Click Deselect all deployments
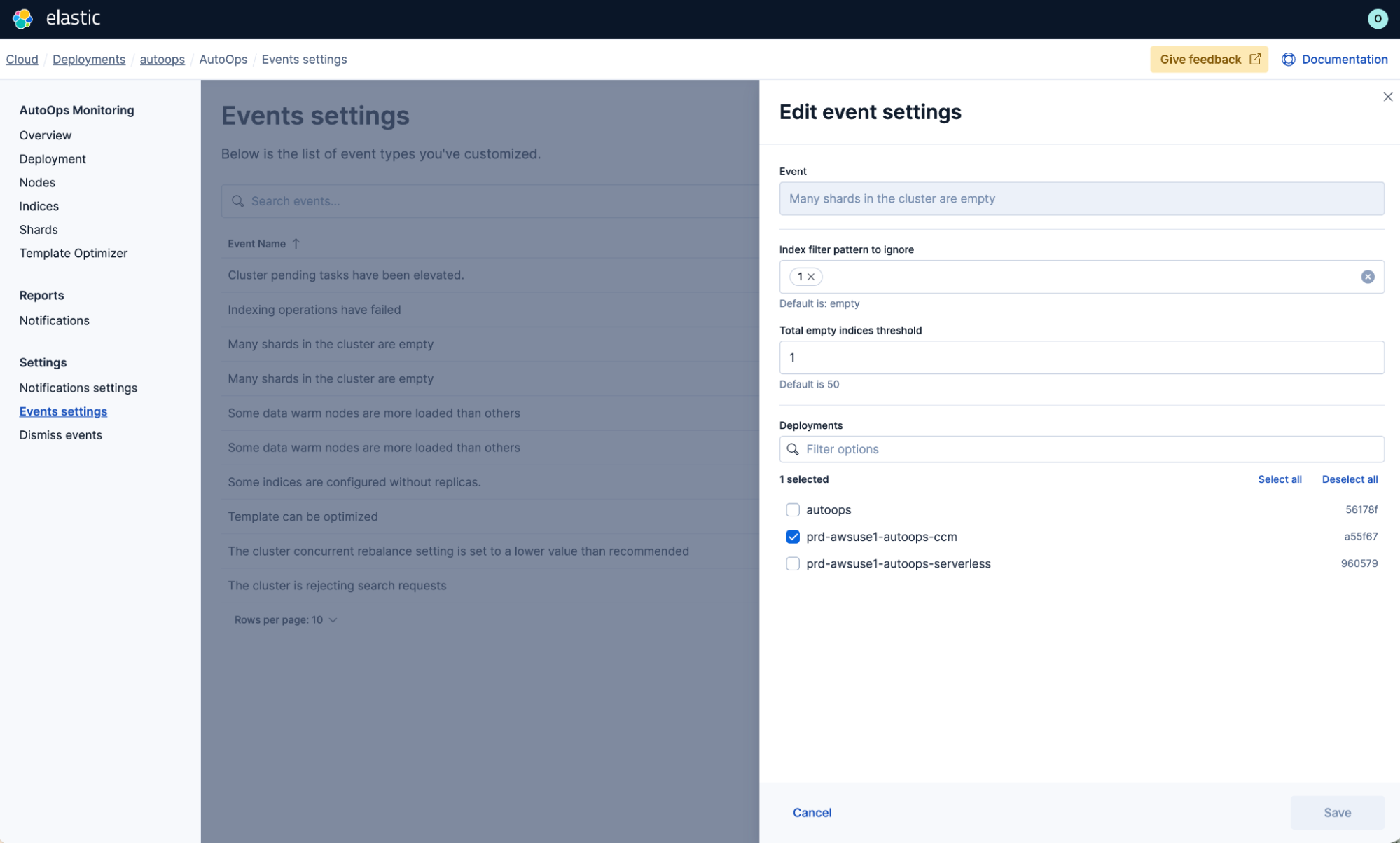The height and width of the screenshot is (843, 1400). pos(1349,479)
